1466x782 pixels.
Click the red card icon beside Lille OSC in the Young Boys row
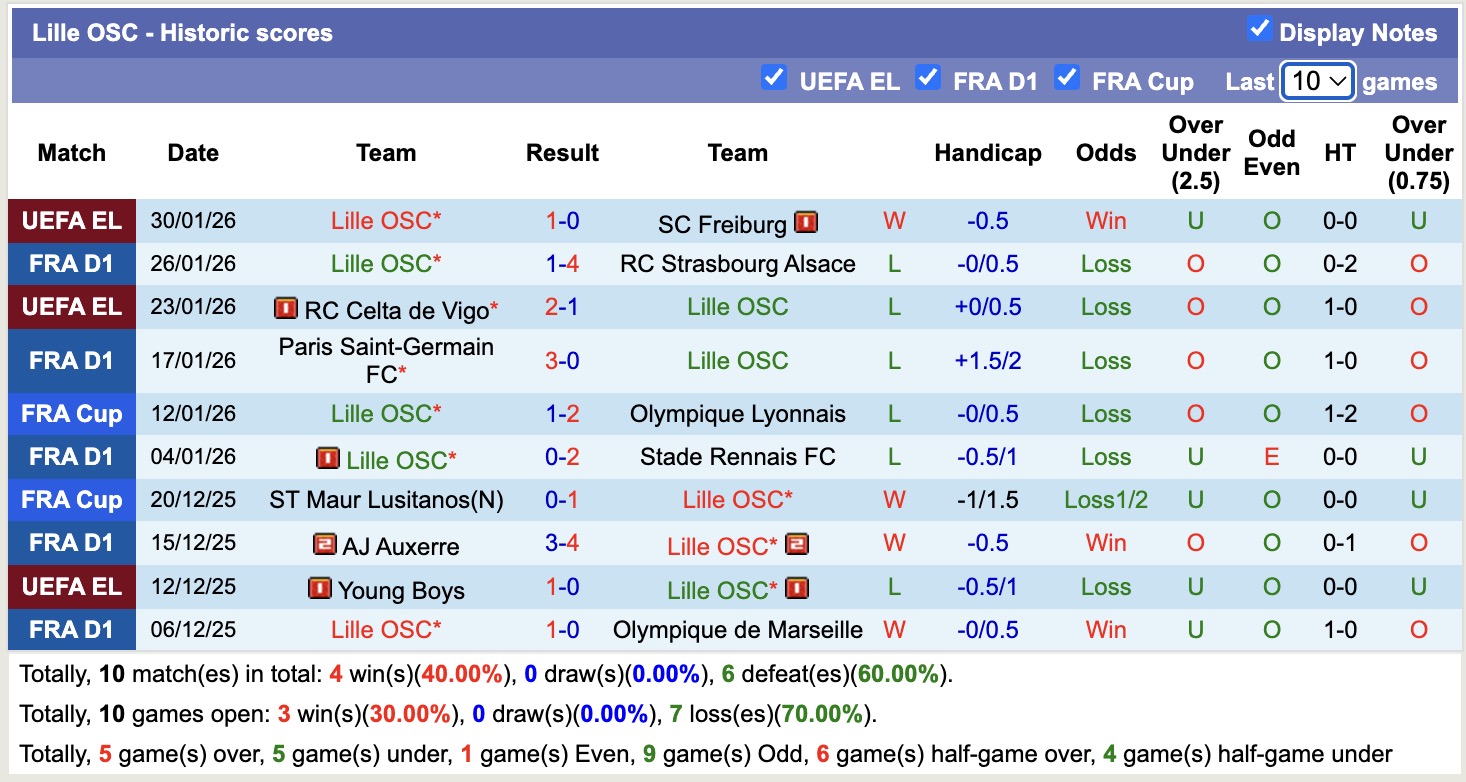pyautogui.click(x=799, y=589)
